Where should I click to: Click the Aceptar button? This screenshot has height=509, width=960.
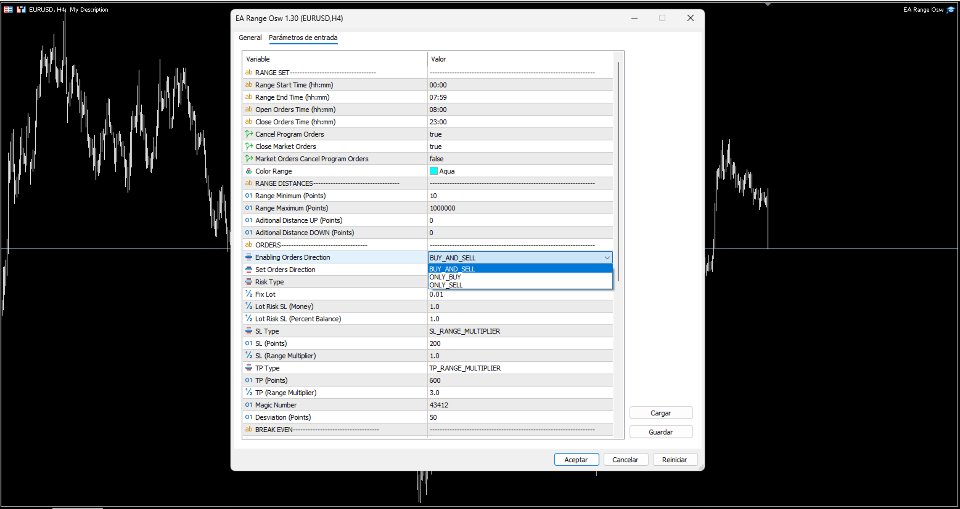(x=576, y=459)
